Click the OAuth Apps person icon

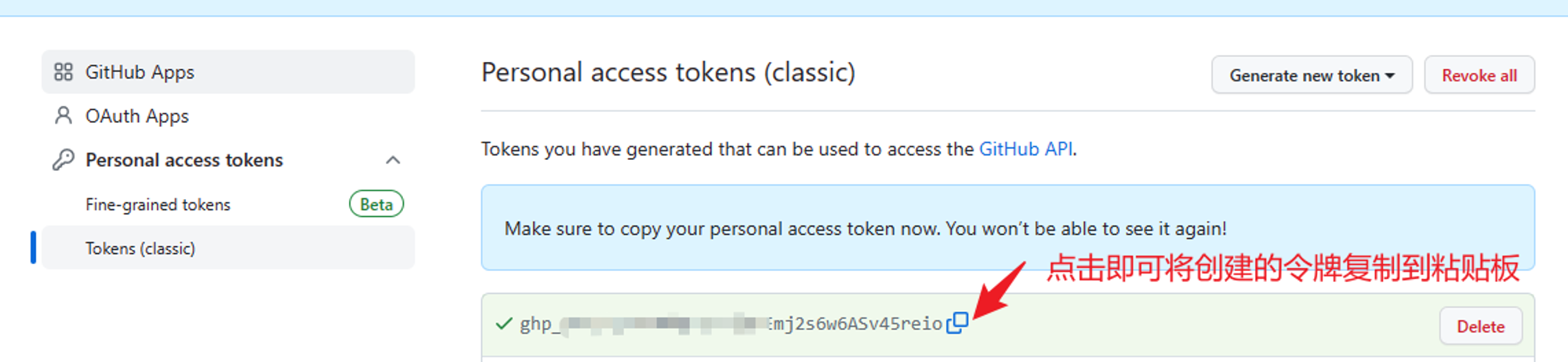pos(64,116)
